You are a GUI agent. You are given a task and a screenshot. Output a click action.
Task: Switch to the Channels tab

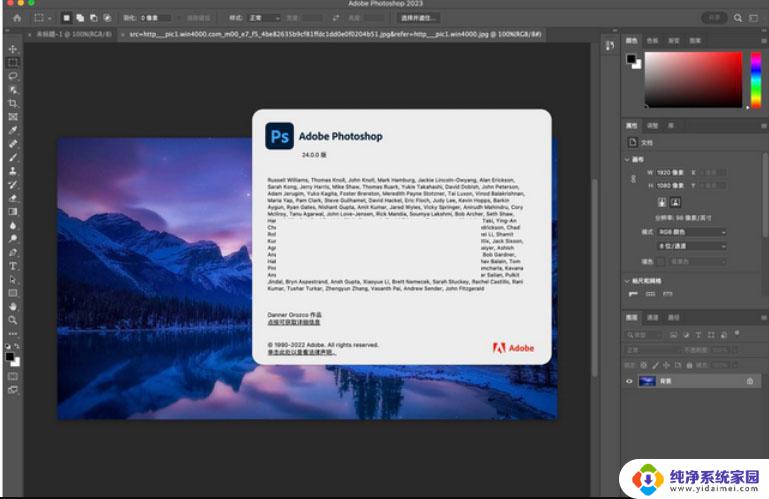point(652,317)
